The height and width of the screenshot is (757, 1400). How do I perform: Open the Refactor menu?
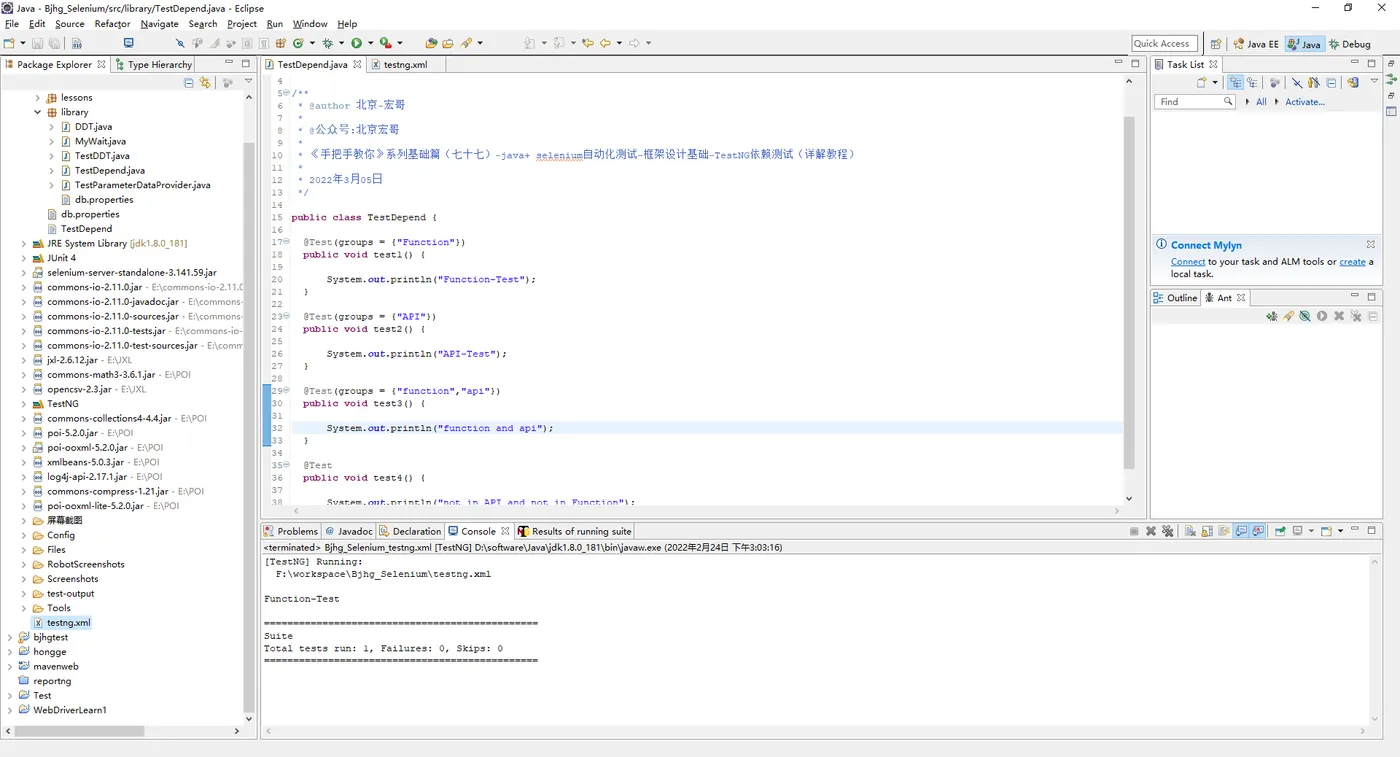point(112,24)
